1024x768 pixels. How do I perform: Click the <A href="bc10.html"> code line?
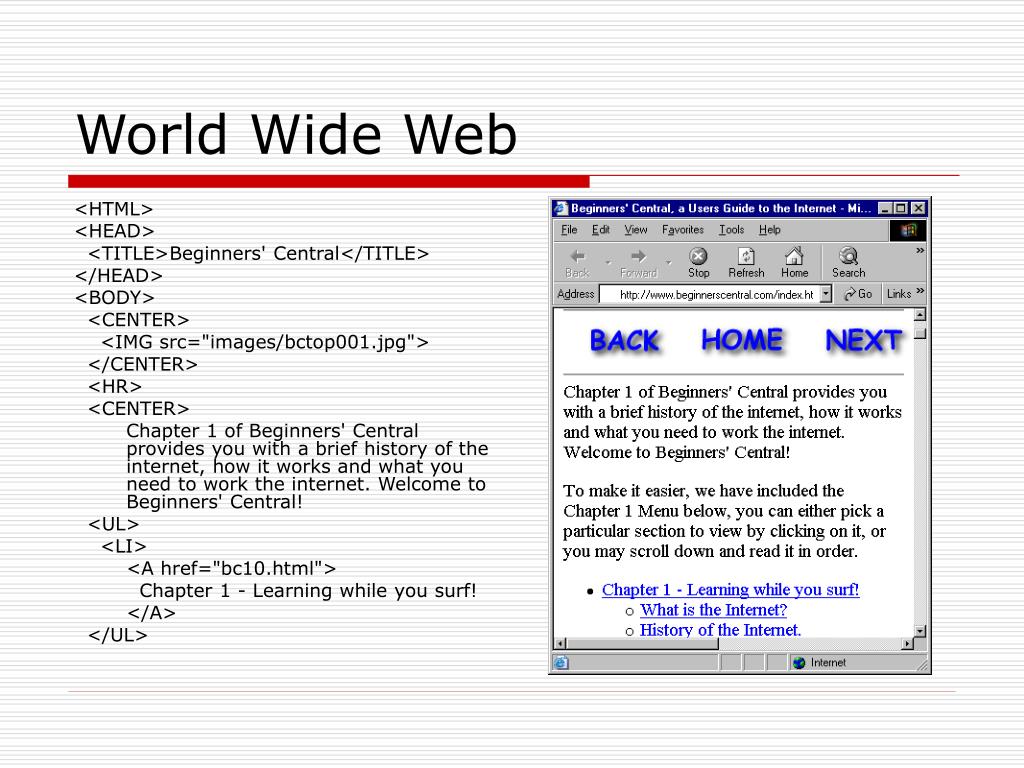point(232,568)
